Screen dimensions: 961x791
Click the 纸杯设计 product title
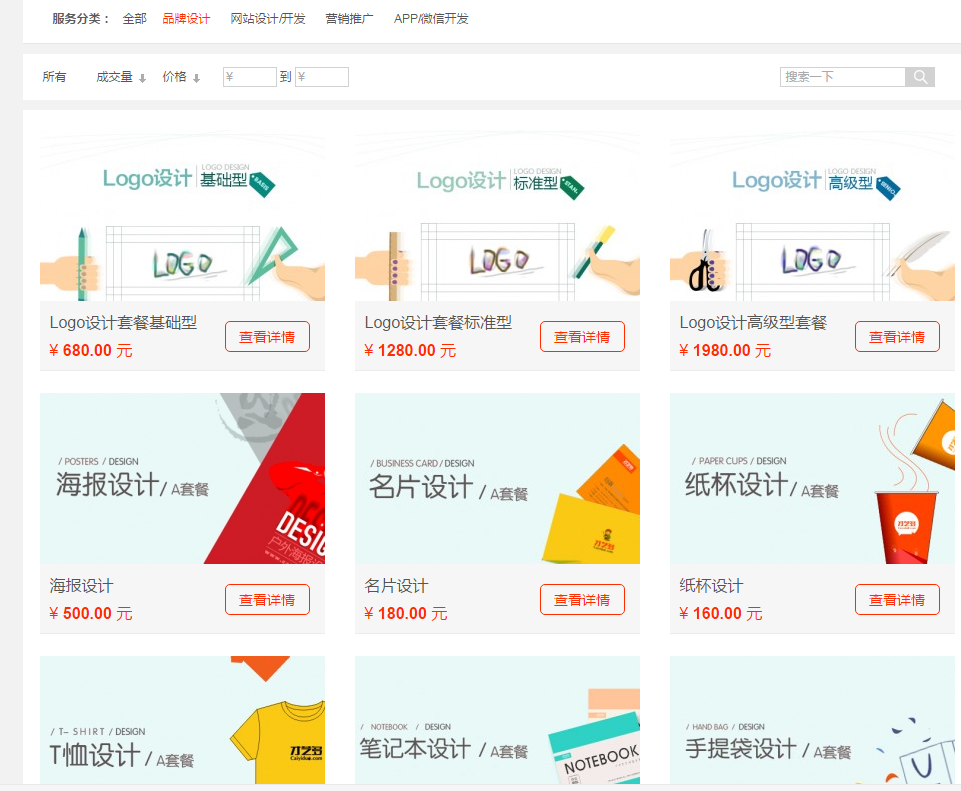711,585
